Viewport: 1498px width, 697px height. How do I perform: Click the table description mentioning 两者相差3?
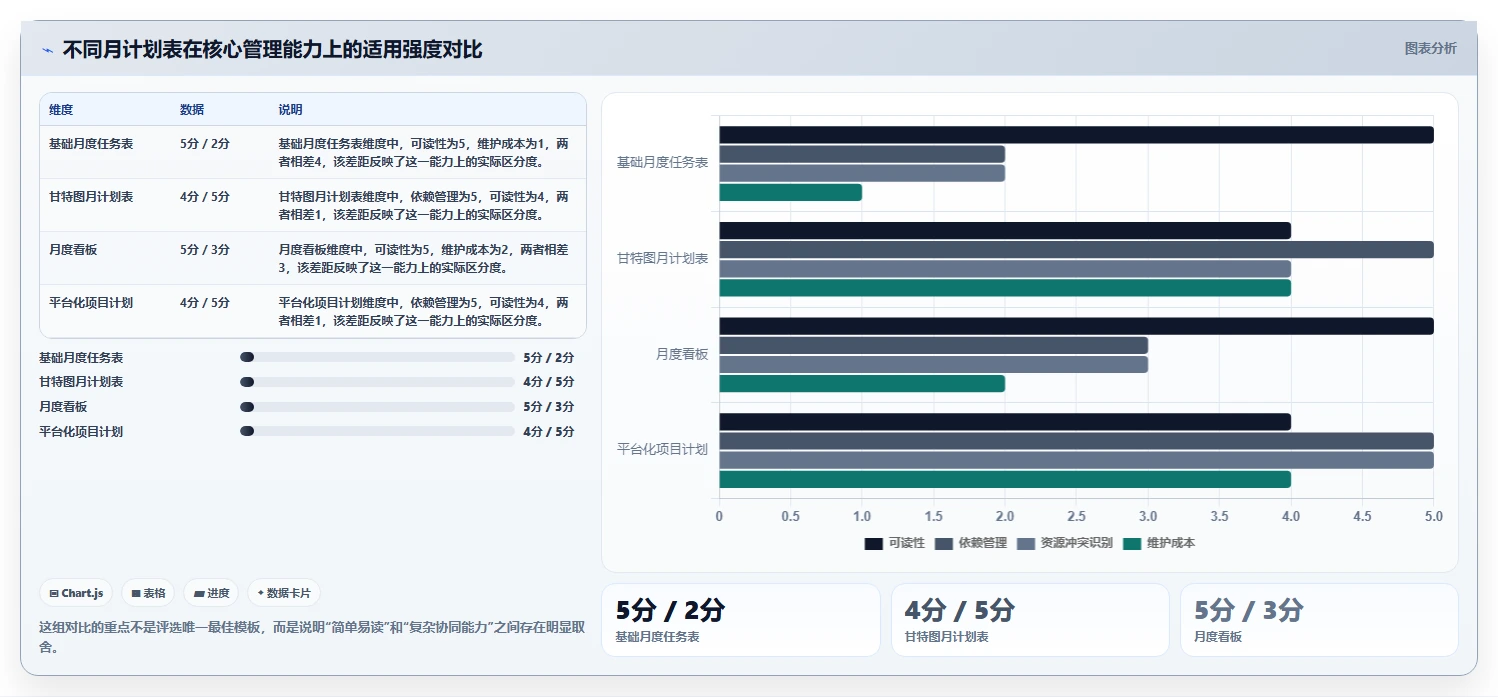click(x=424, y=258)
